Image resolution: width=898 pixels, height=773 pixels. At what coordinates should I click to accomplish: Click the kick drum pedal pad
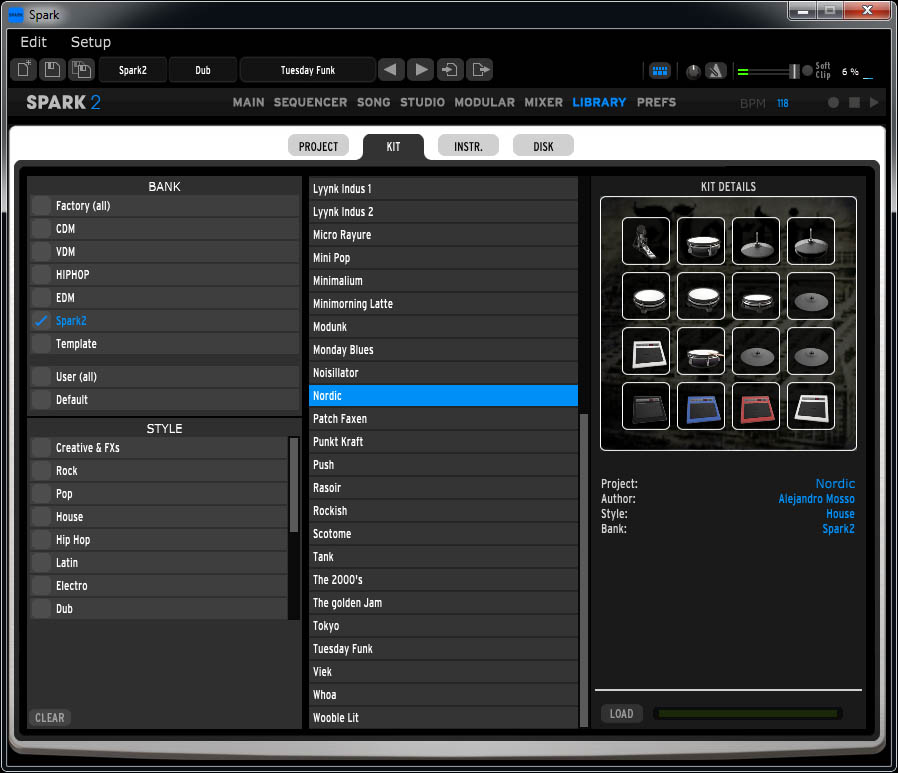point(645,241)
